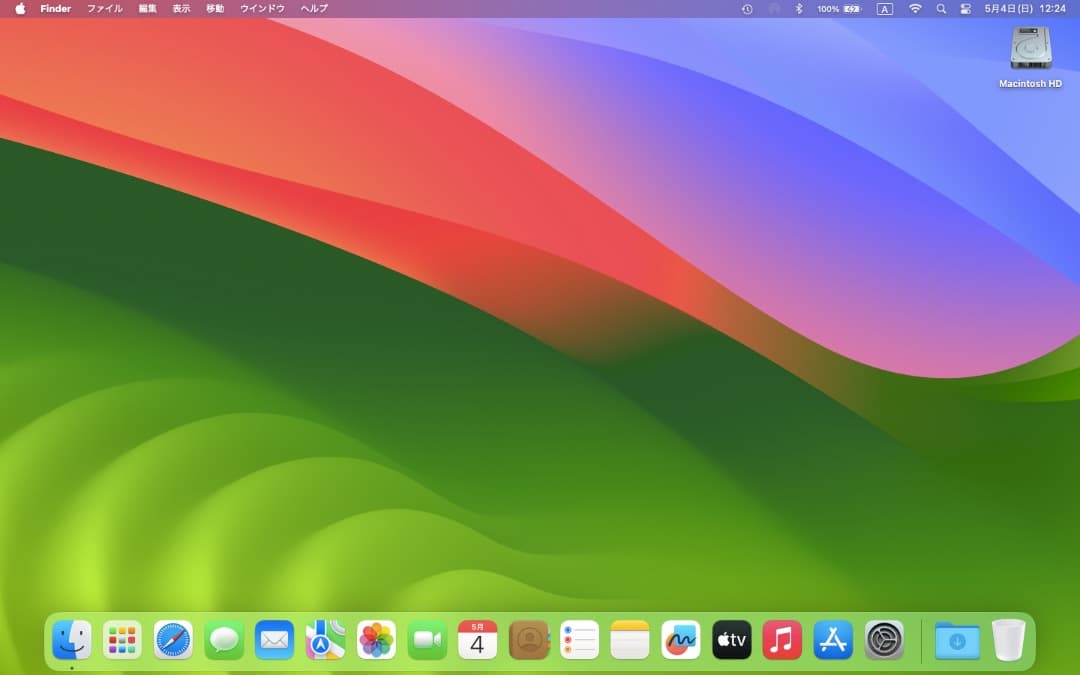The width and height of the screenshot is (1080, 675).
Task: Open the ファイル menu in Finder
Action: (104, 8)
